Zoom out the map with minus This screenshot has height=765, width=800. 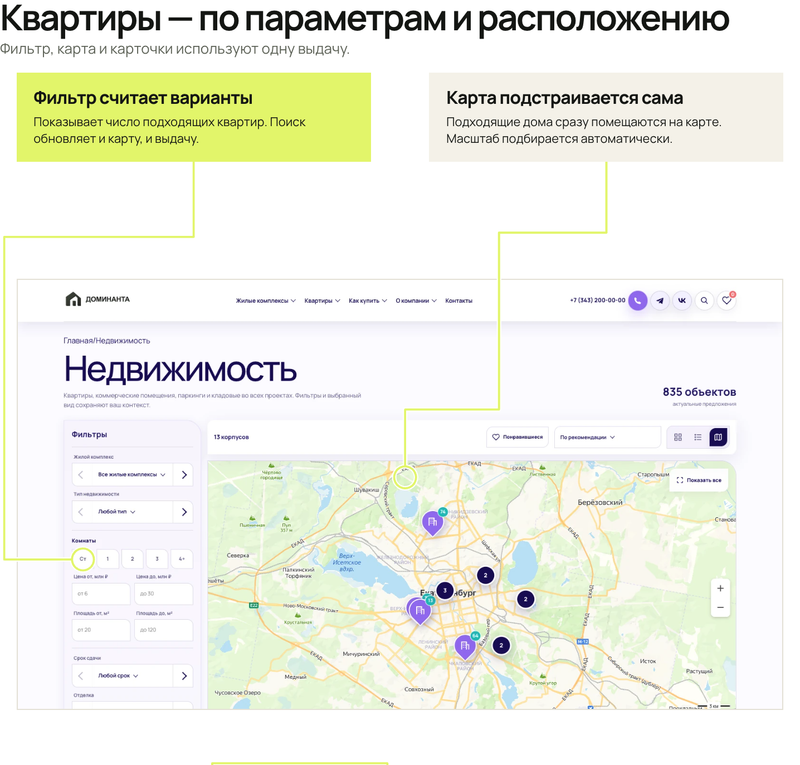tap(720, 607)
